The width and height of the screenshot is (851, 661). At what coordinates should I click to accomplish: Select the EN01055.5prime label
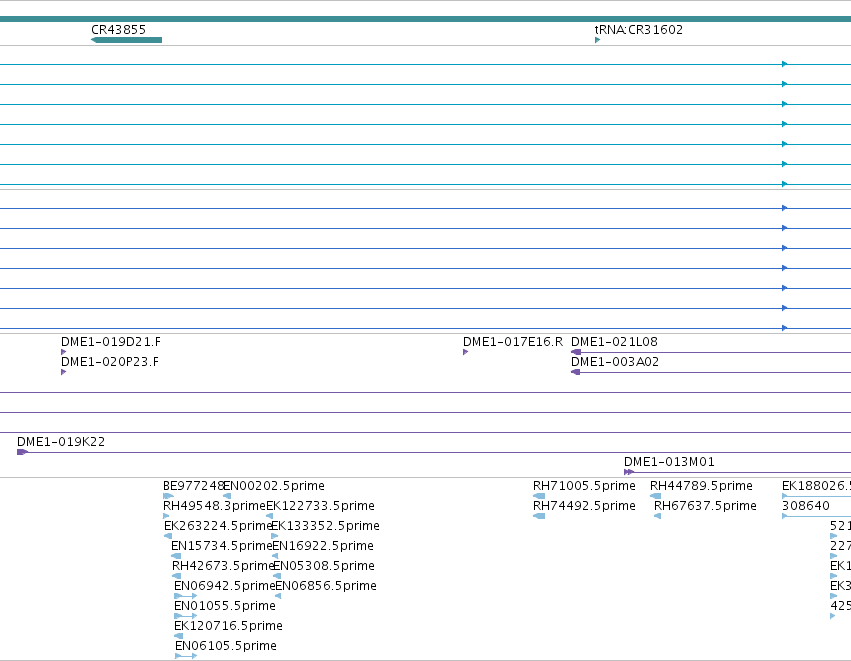coord(225,606)
